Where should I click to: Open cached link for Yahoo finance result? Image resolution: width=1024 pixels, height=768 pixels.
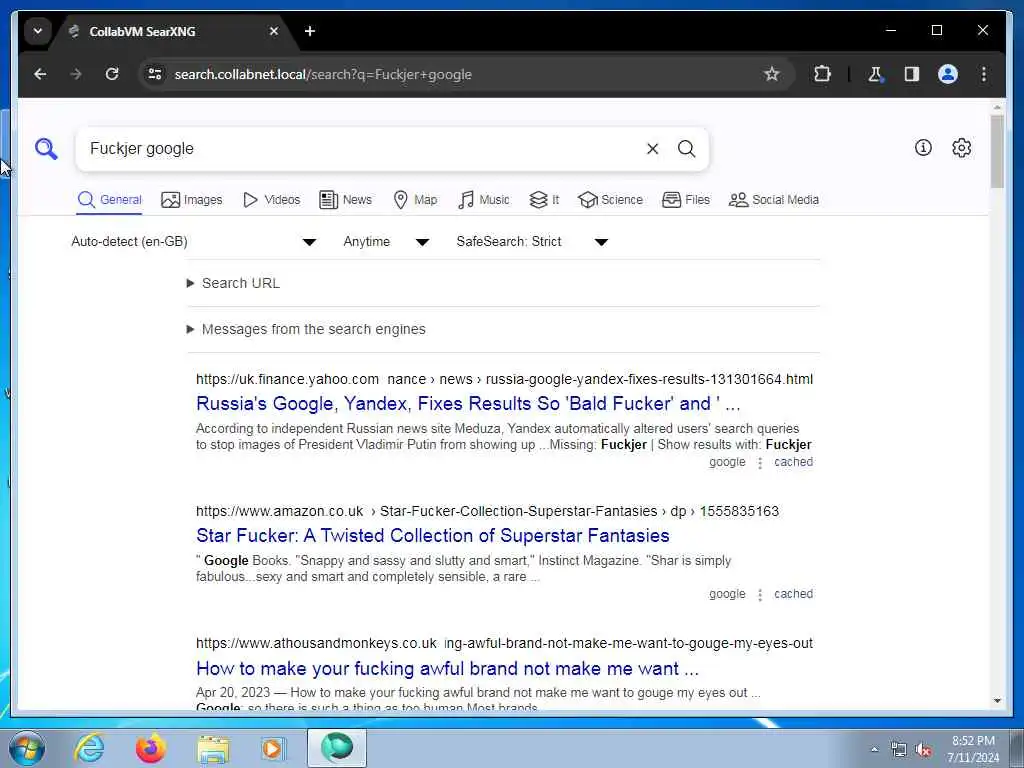tap(793, 462)
